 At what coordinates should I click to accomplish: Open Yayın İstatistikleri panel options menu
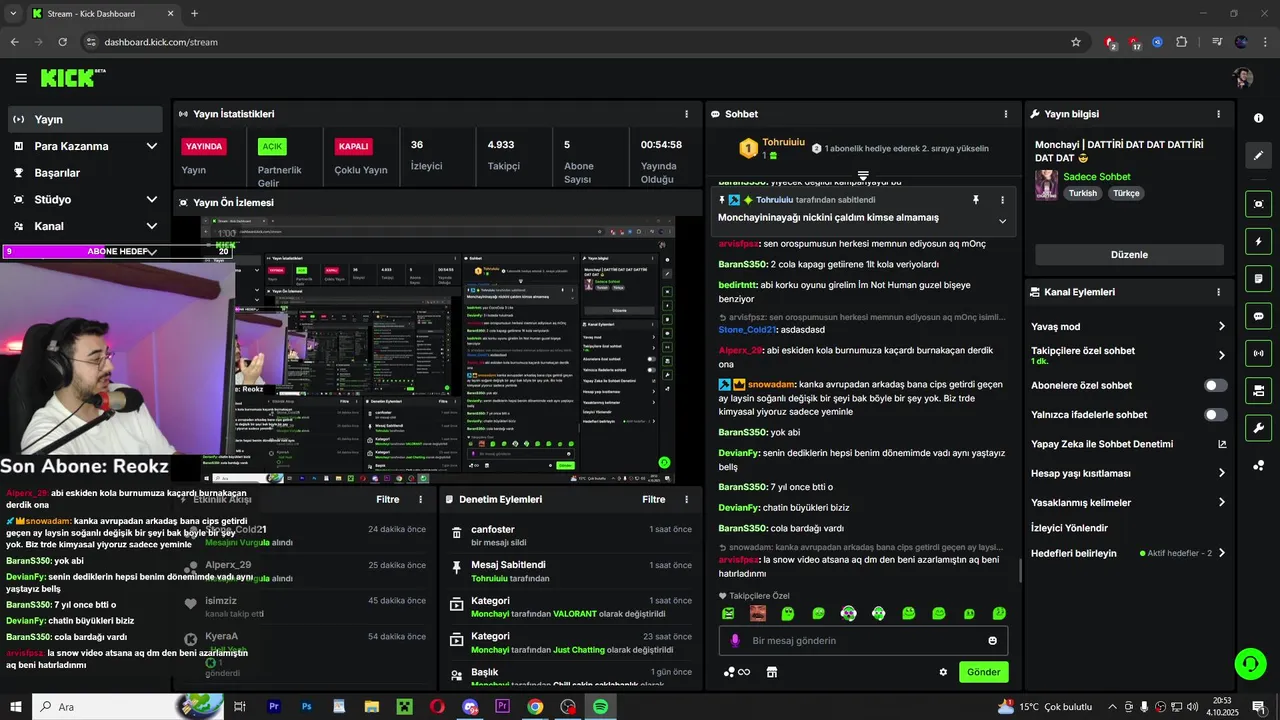pyautogui.click(x=686, y=114)
